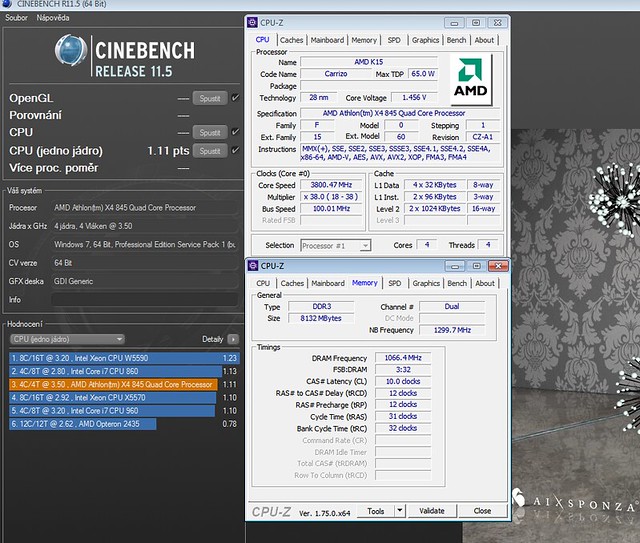The image size is (640, 543).
Task: Click the CPU-Z icon in upper window title
Action: [x=253, y=22]
